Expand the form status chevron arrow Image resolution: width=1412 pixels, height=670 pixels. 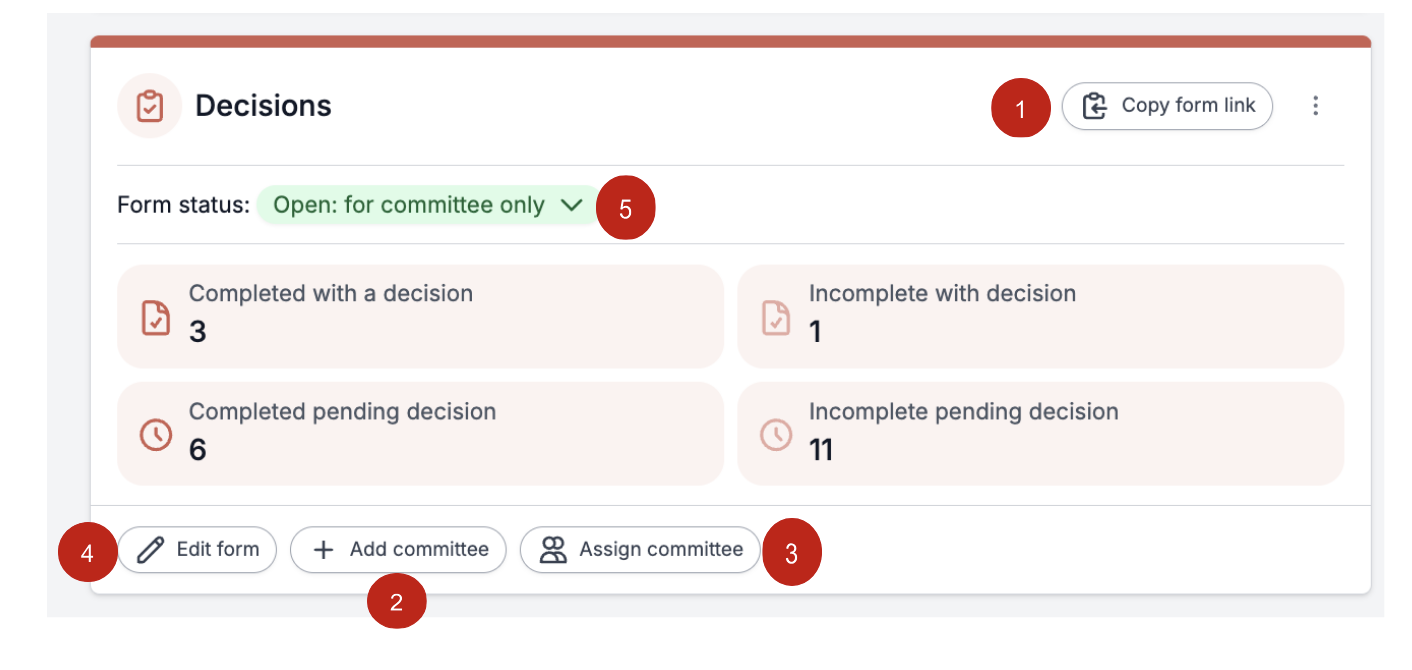click(x=571, y=205)
